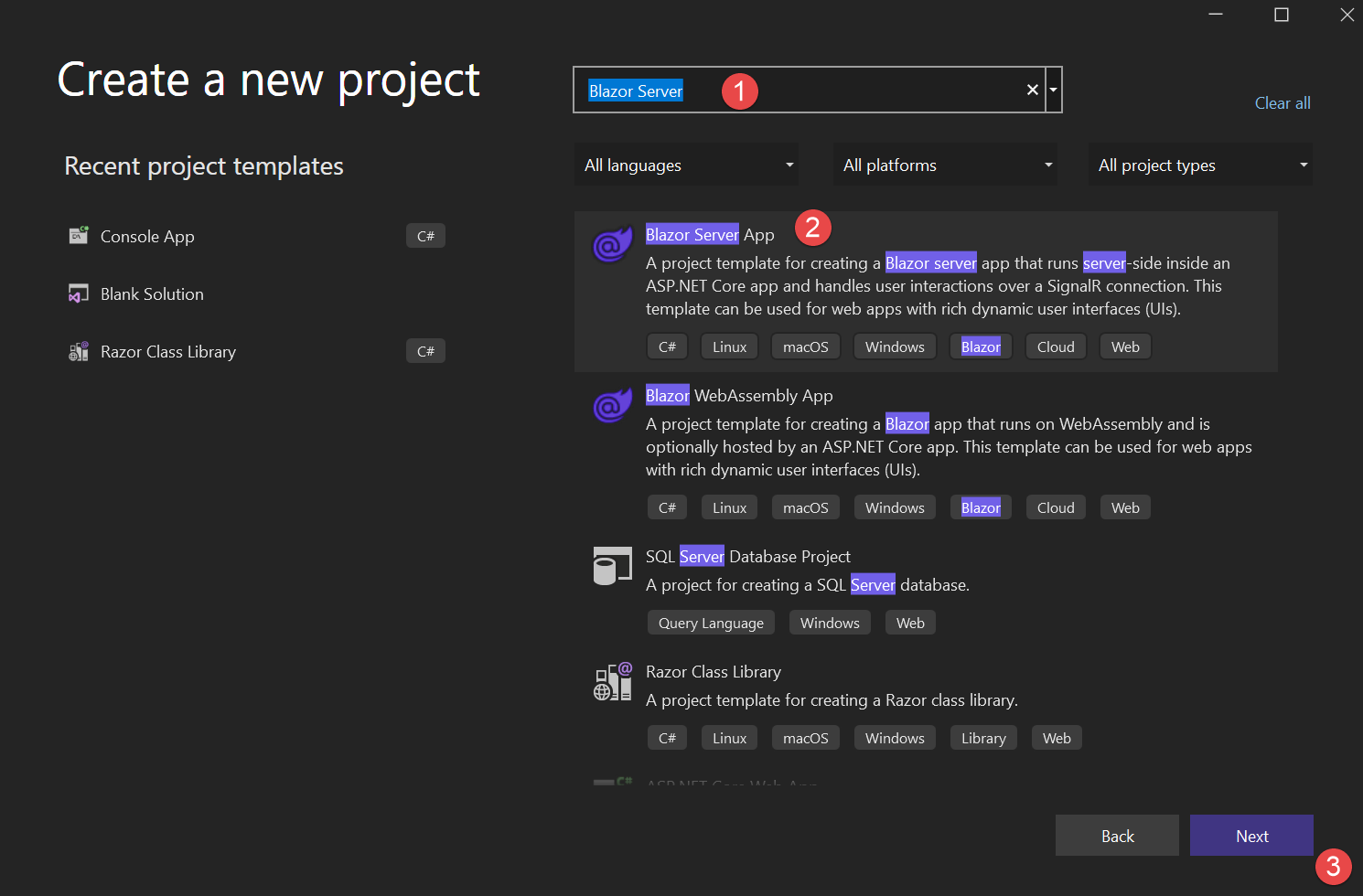Image resolution: width=1363 pixels, height=896 pixels.
Task: Click the Blazor Server App template icon
Action: [x=613, y=244]
